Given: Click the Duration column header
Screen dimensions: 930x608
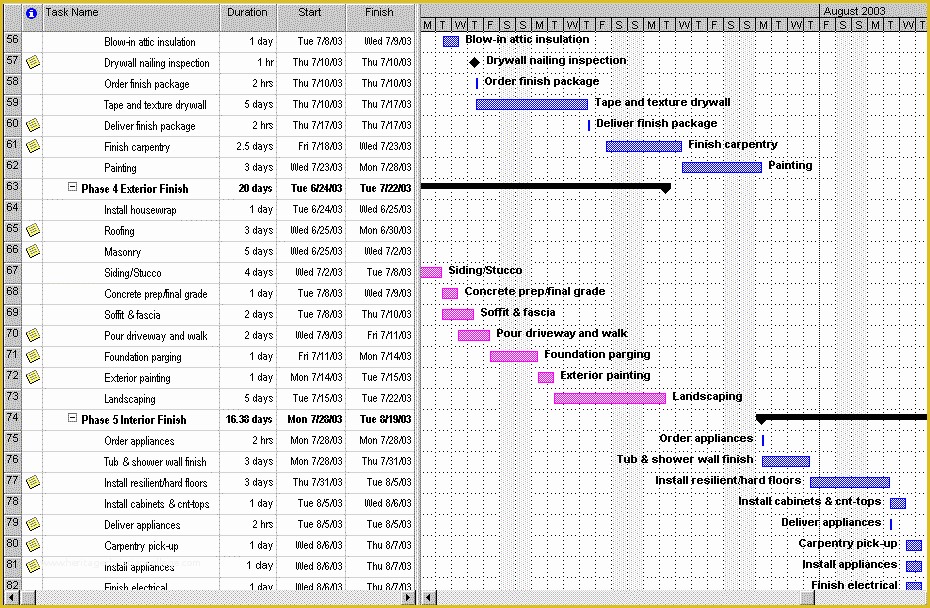Looking at the screenshot, I should pyautogui.click(x=247, y=12).
